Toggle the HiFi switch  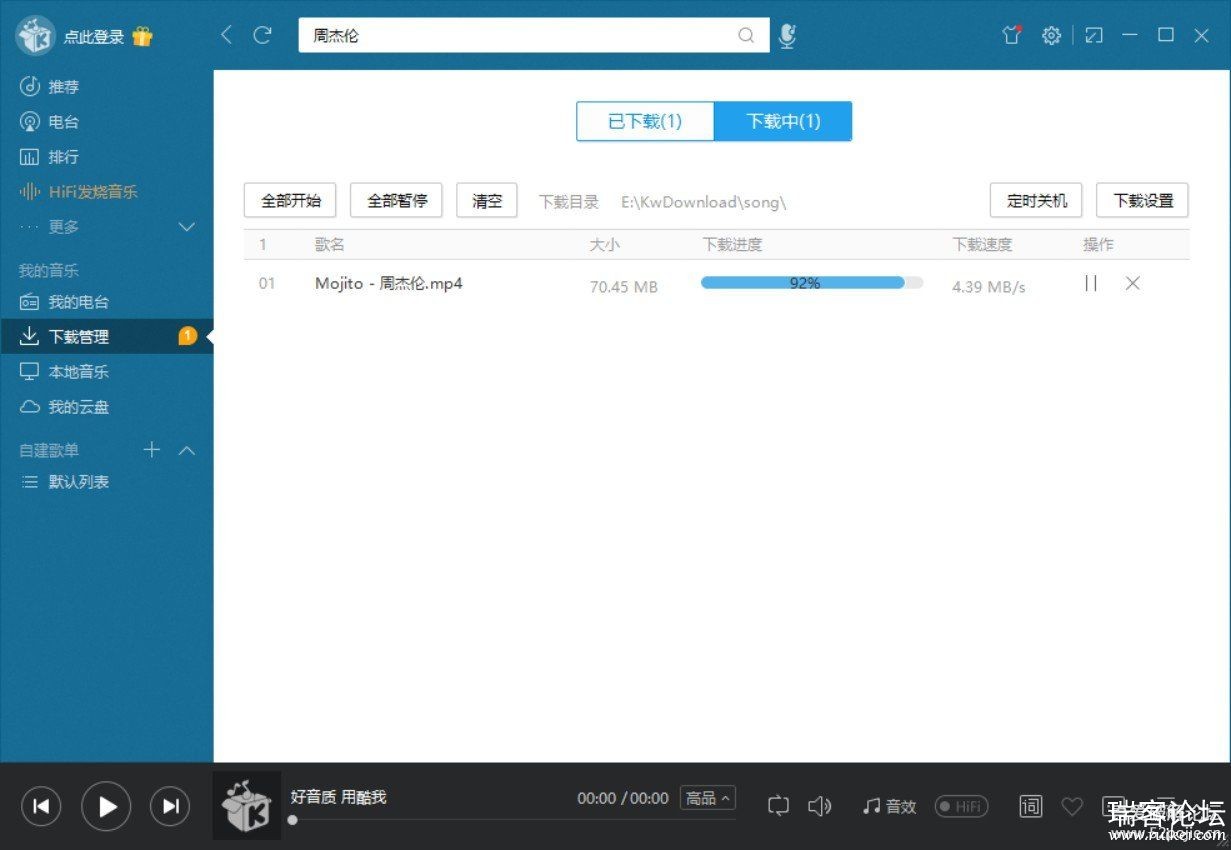(961, 806)
